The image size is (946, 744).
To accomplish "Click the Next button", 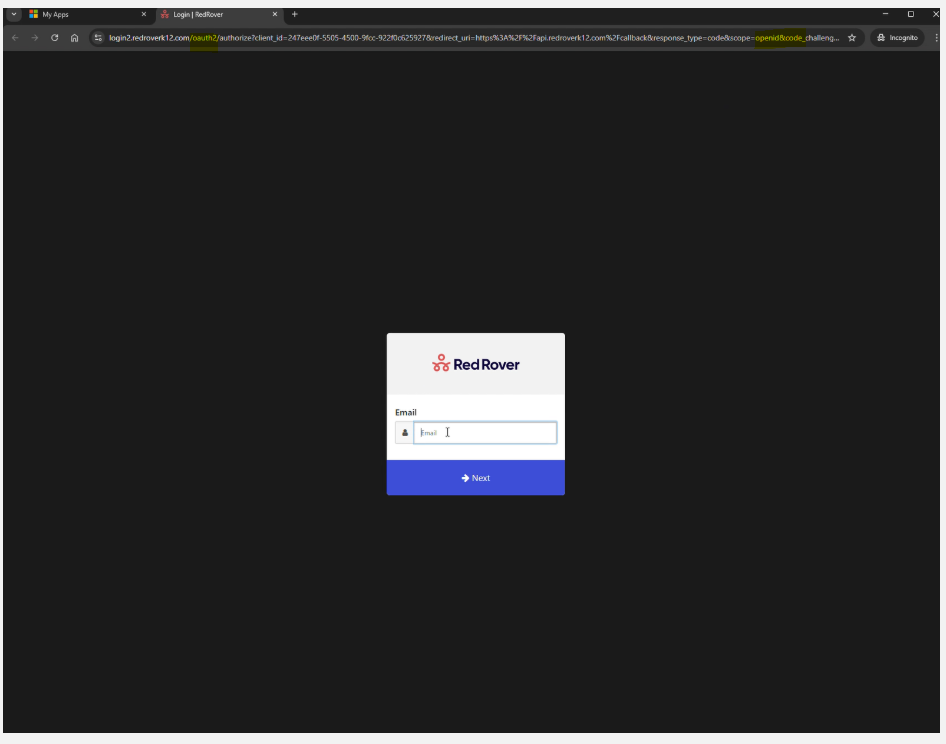I will point(476,478).
